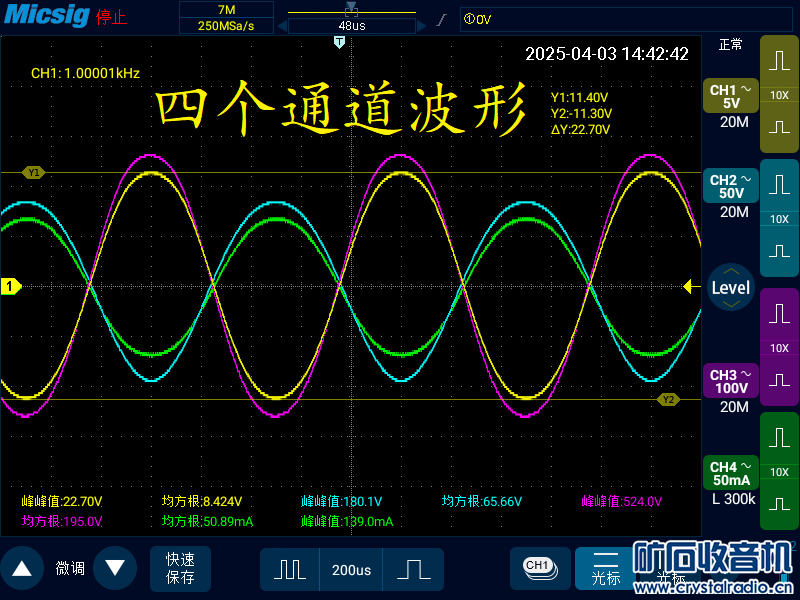The image size is (800, 600).
Task: Tap the large pulse icon in green CH4 strip
Action: pos(779,437)
